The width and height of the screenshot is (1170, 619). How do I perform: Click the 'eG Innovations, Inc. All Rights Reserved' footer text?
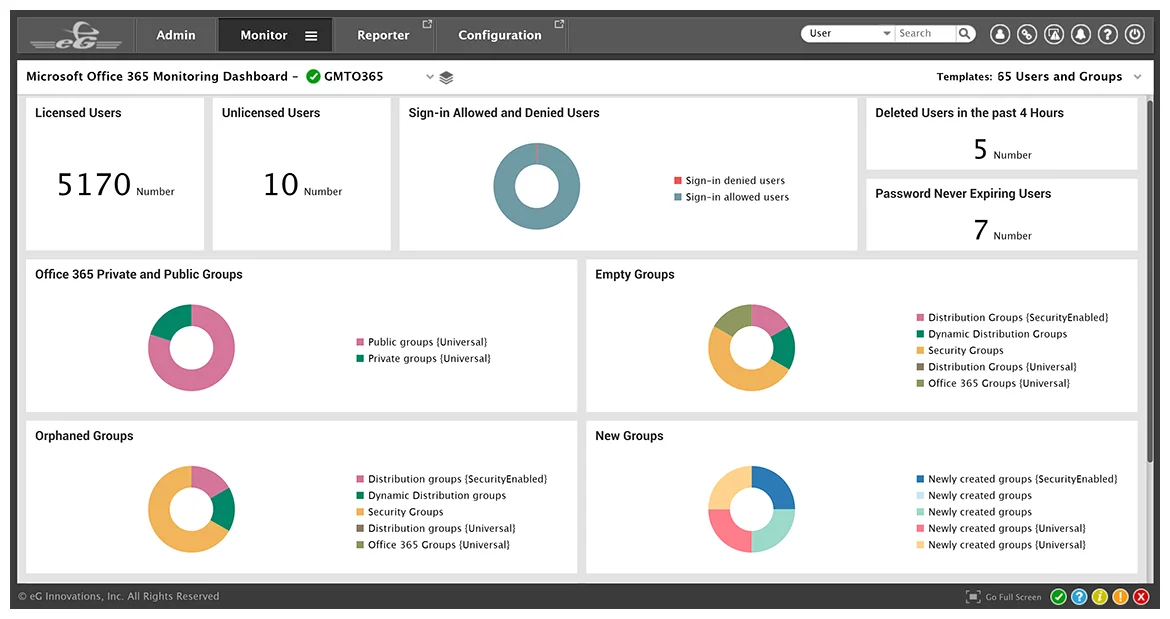coord(125,597)
